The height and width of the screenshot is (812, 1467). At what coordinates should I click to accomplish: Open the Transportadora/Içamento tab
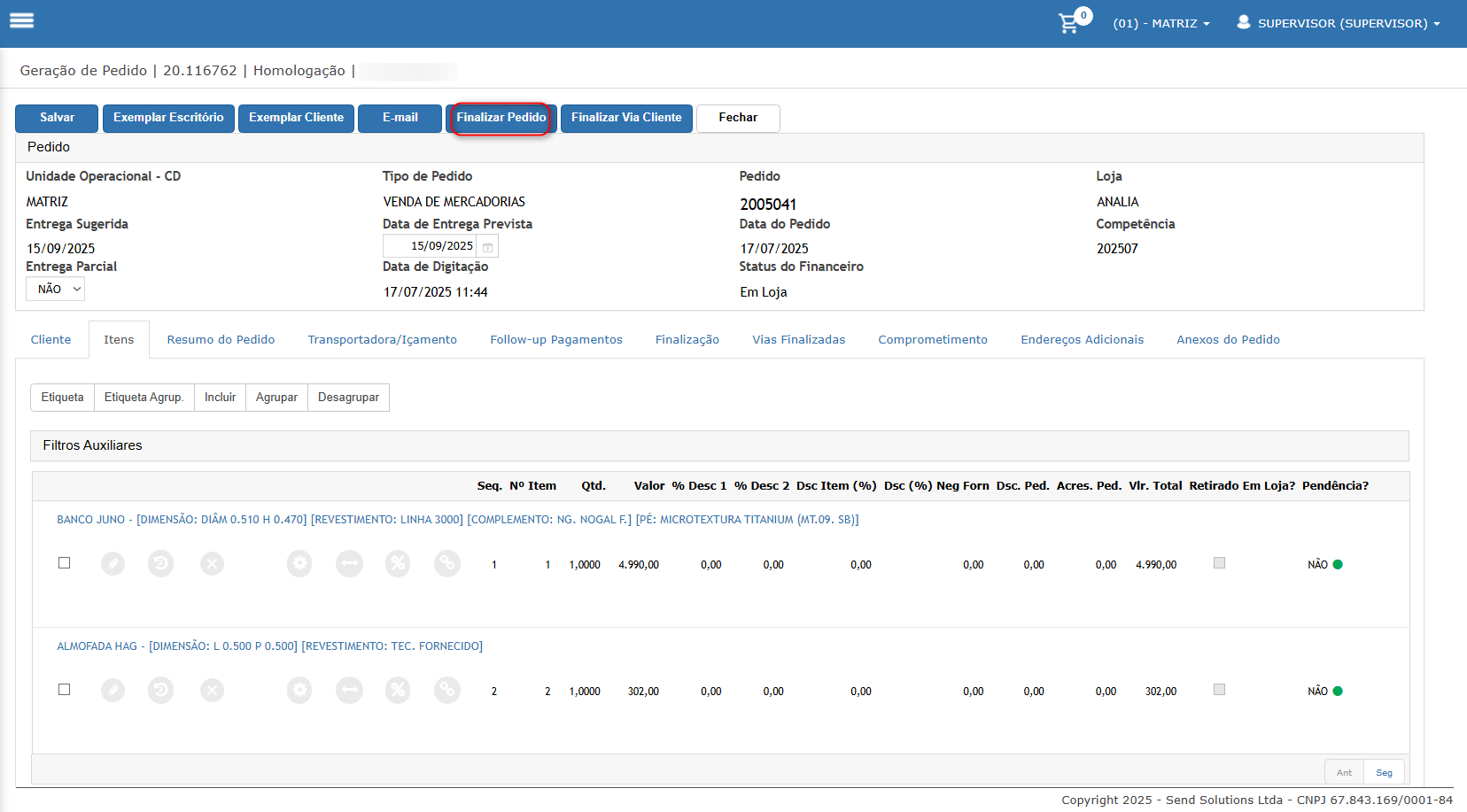383,340
